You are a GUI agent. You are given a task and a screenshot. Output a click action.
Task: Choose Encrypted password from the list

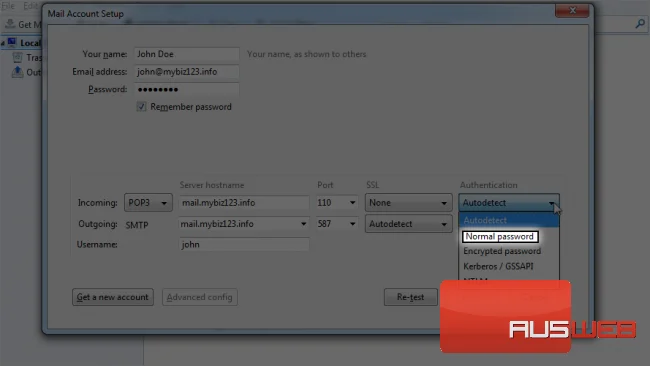pyautogui.click(x=502, y=251)
